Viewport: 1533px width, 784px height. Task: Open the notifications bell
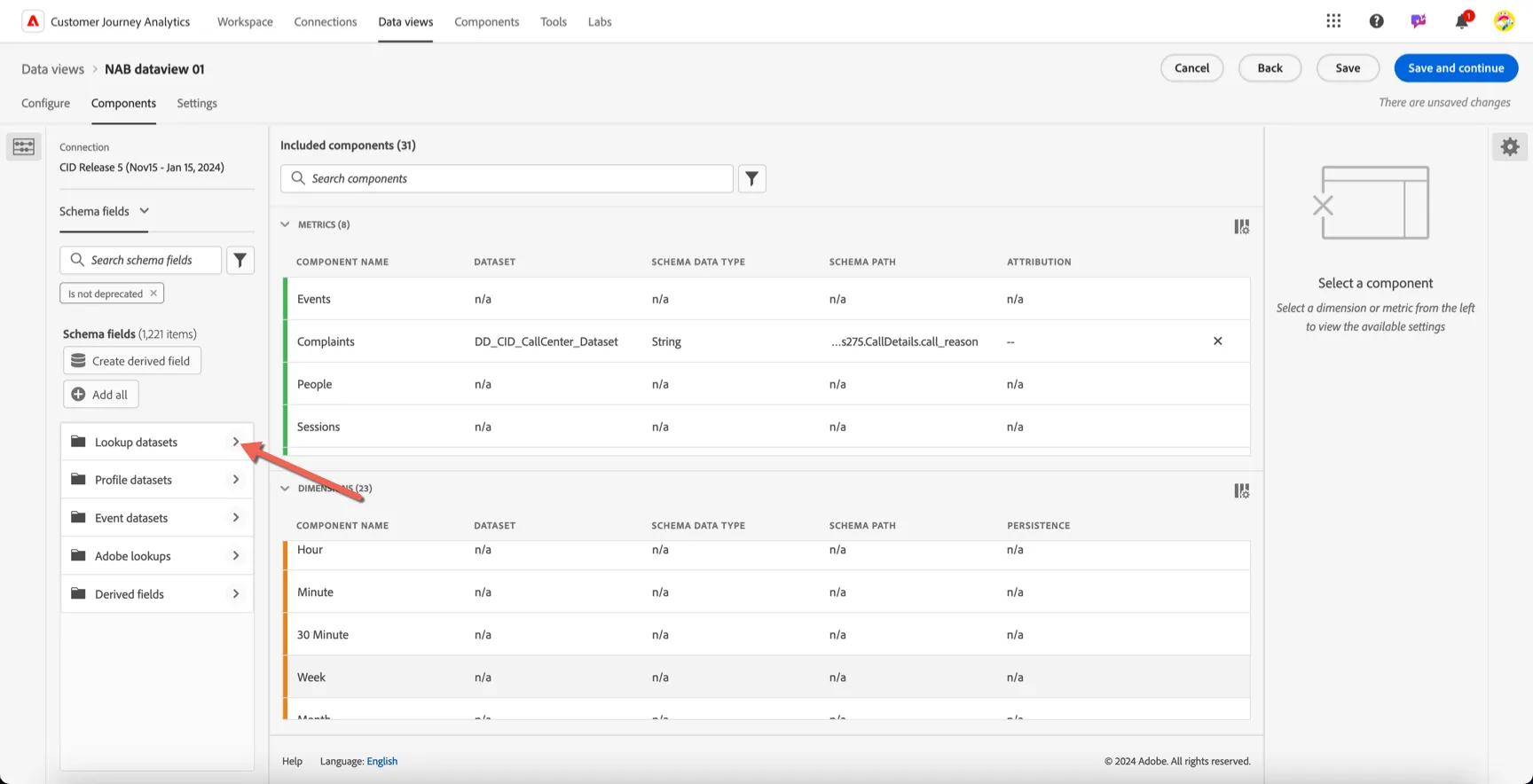[1462, 20]
